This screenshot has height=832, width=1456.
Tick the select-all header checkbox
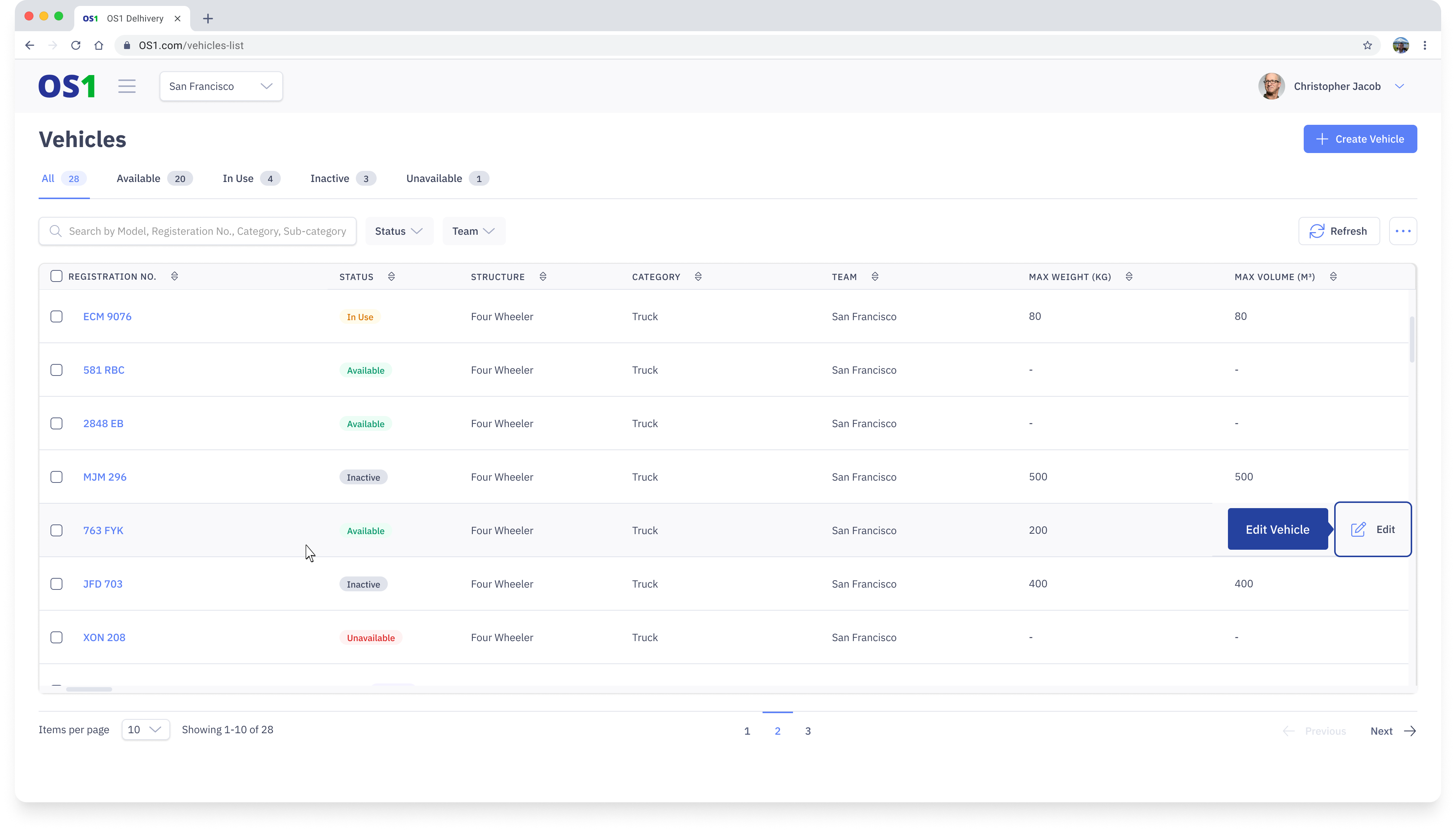56,277
